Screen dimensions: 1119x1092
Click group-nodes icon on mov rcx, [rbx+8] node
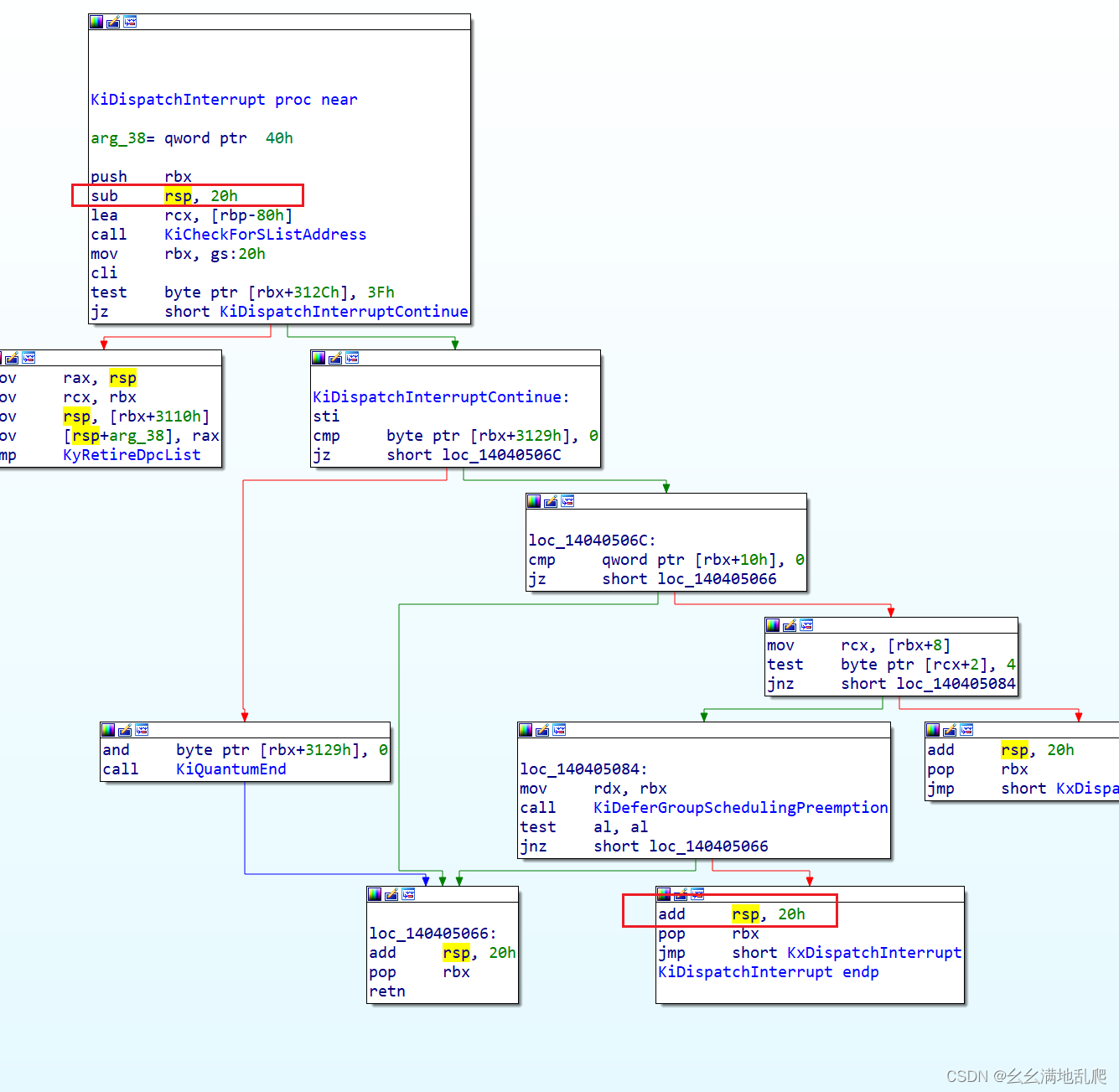coord(806,625)
